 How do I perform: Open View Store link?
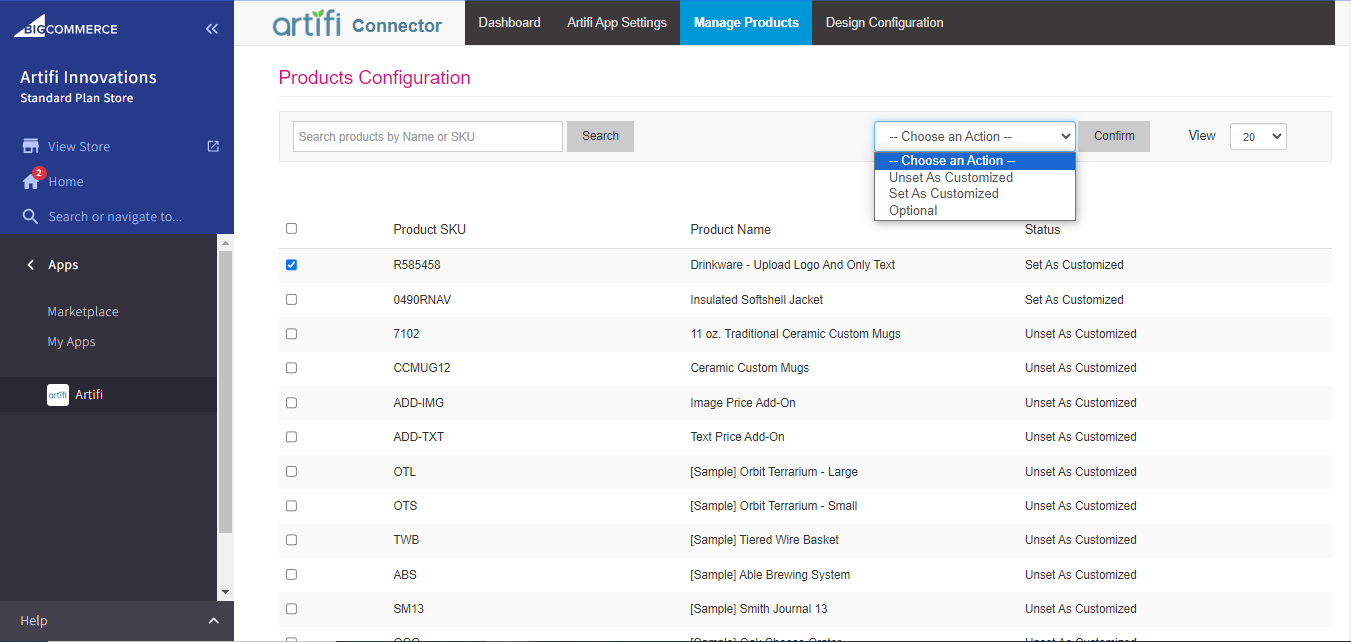[x=79, y=146]
